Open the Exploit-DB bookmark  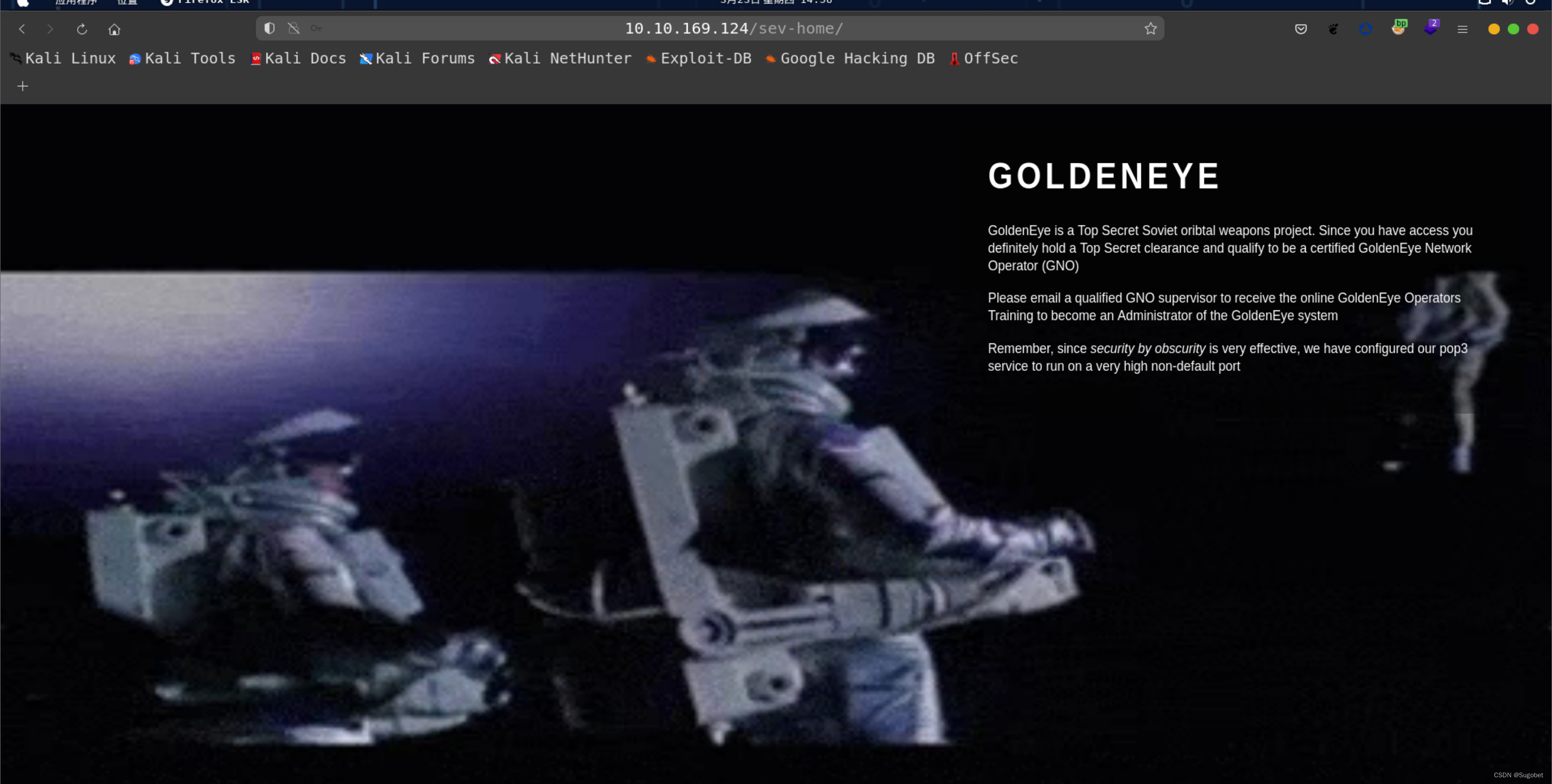click(x=698, y=58)
